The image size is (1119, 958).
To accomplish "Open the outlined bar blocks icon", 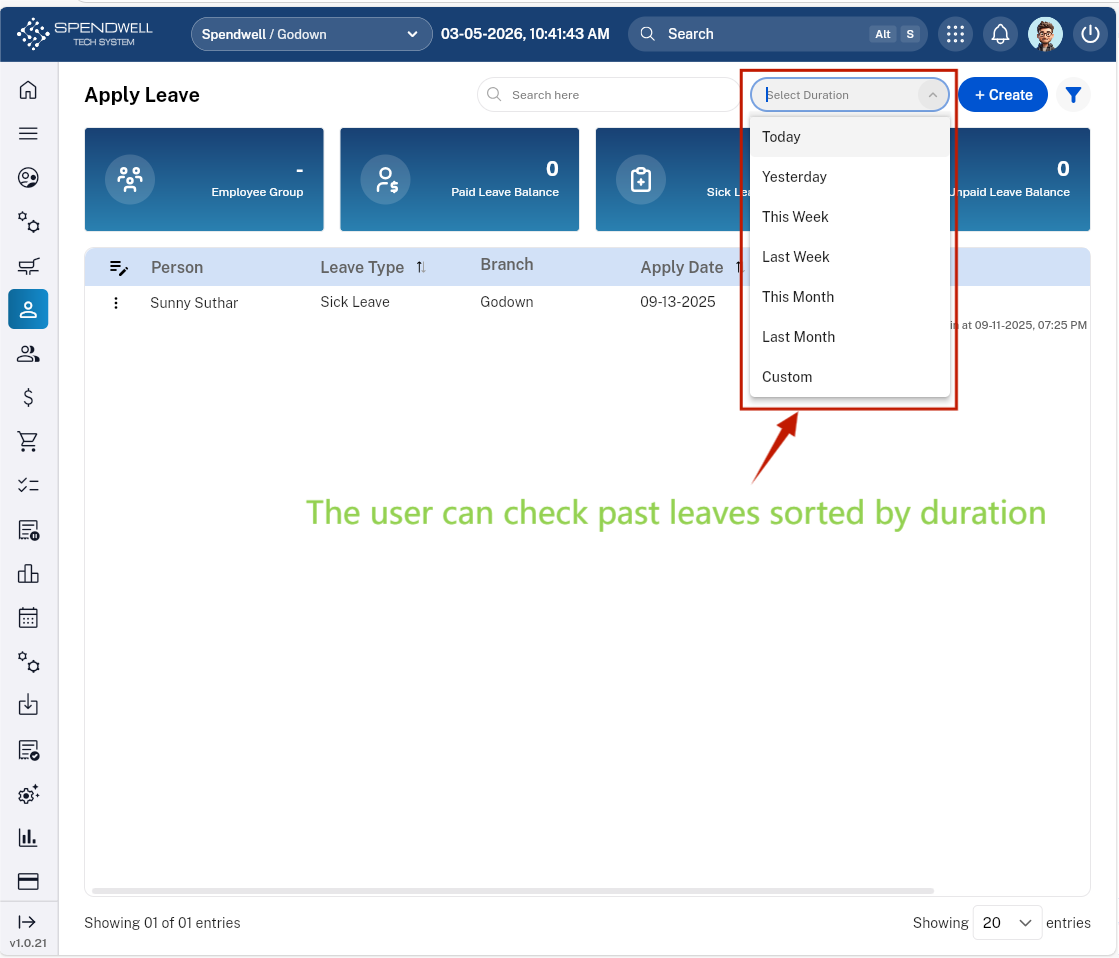I will pyautogui.click(x=28, y=573).
